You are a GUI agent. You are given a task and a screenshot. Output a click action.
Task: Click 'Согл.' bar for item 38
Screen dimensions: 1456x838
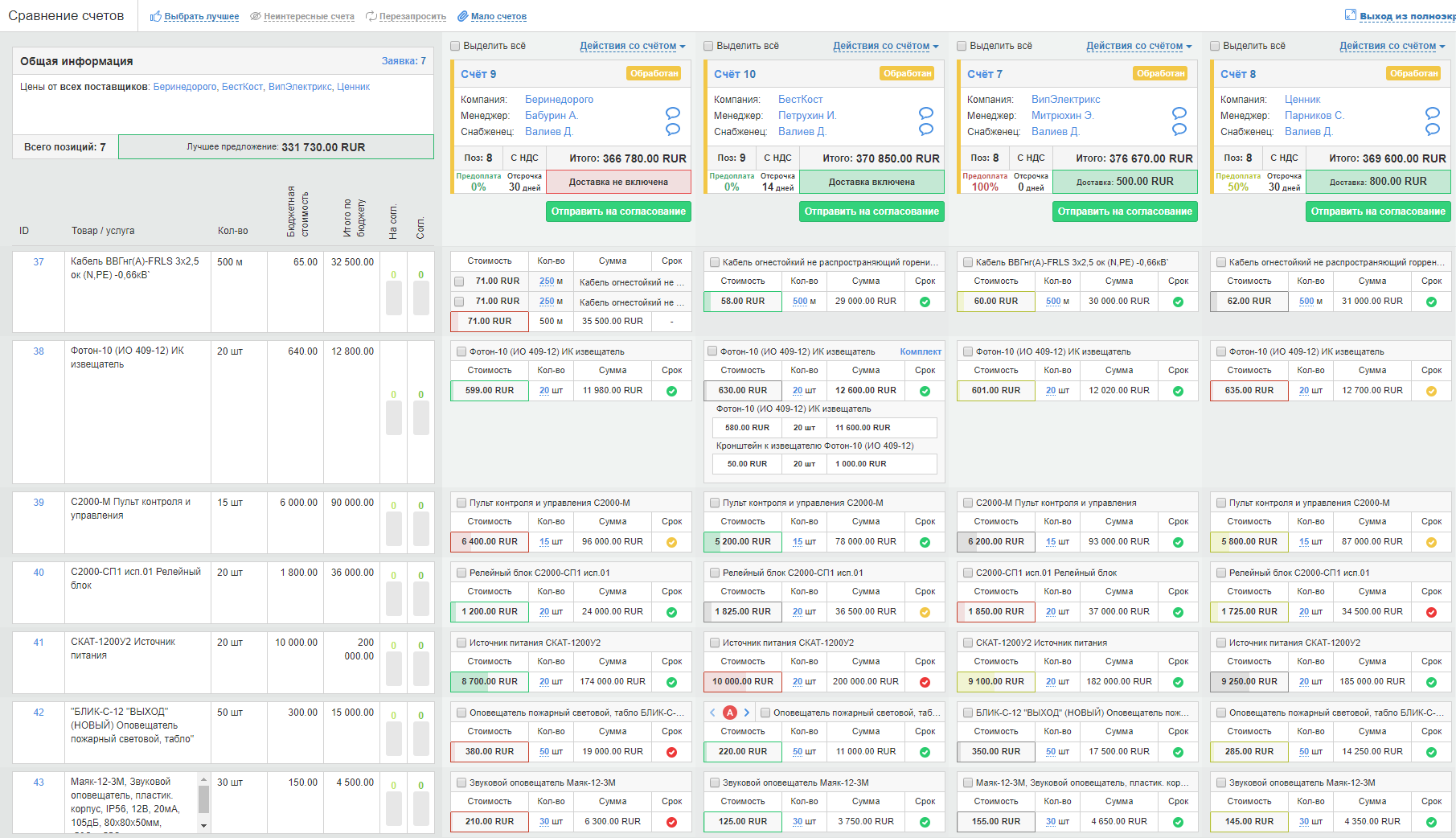[421, 417]
